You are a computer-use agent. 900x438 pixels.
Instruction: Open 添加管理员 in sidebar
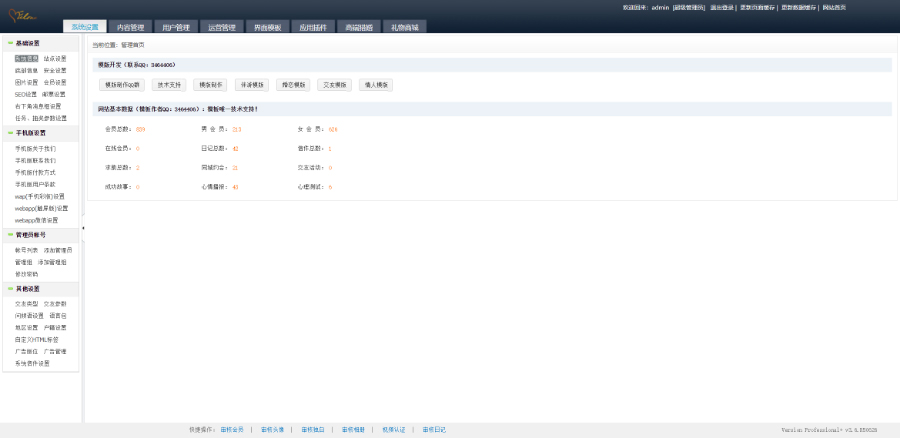[x=58, y=250]
